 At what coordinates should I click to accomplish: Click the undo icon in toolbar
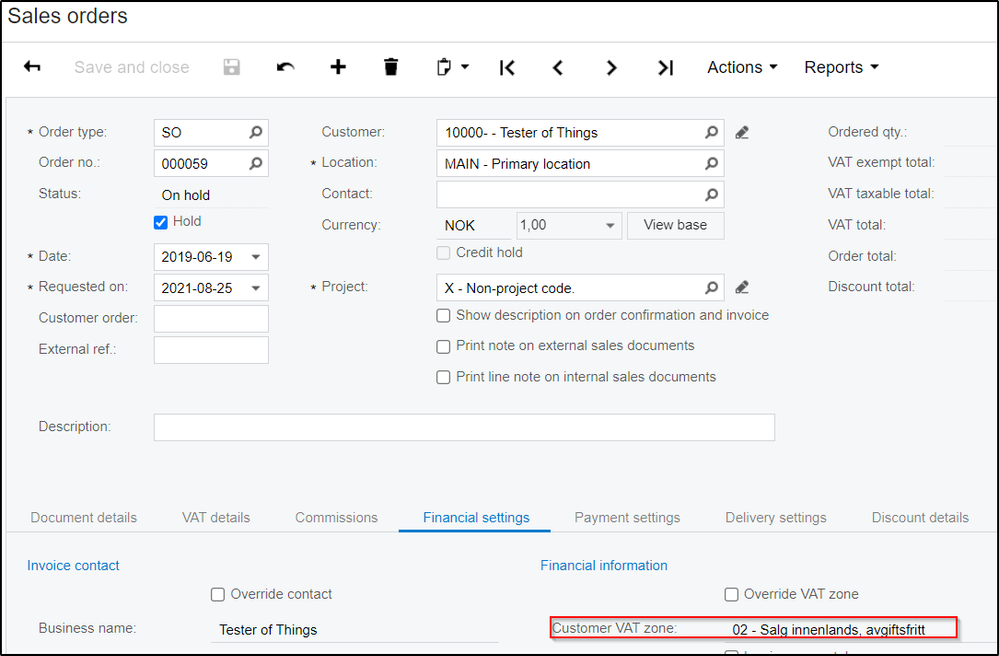pyautogui.click(x=286, y=67)
